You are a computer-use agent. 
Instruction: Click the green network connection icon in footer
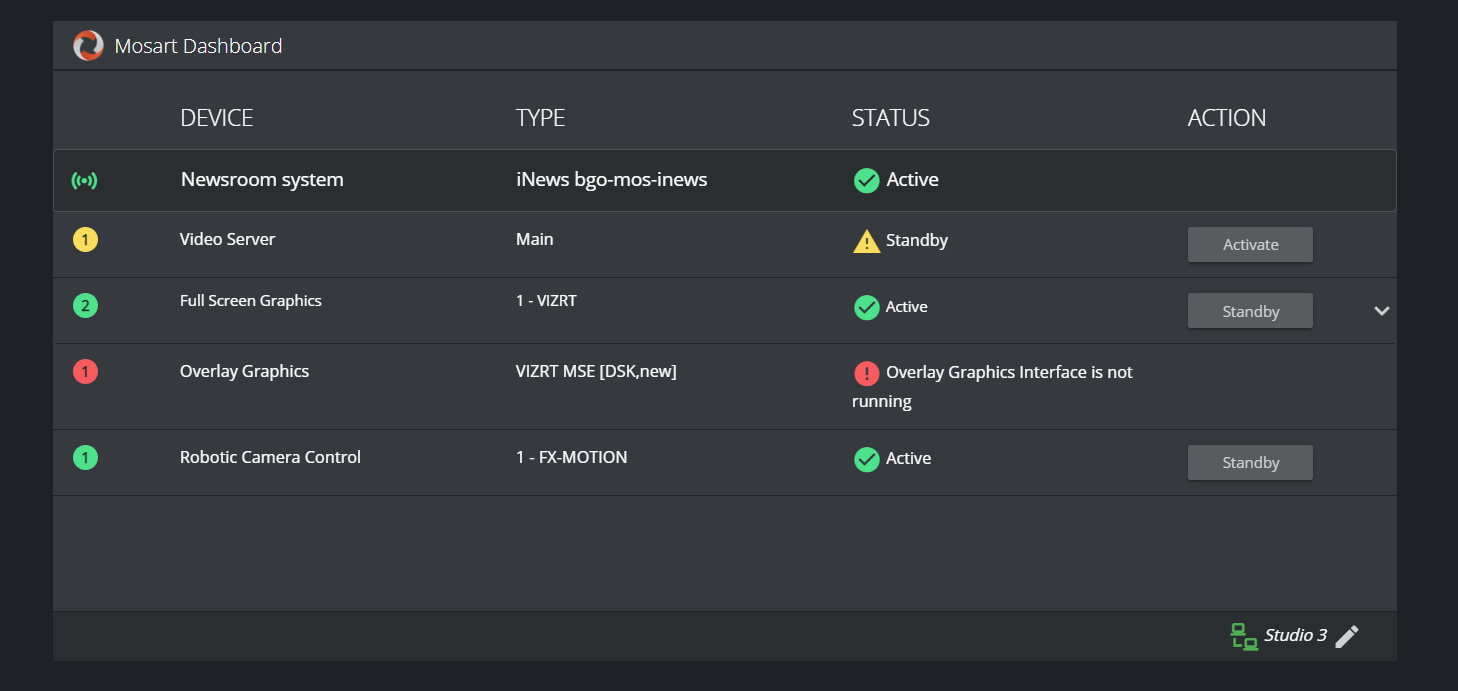coord(1243,636)
